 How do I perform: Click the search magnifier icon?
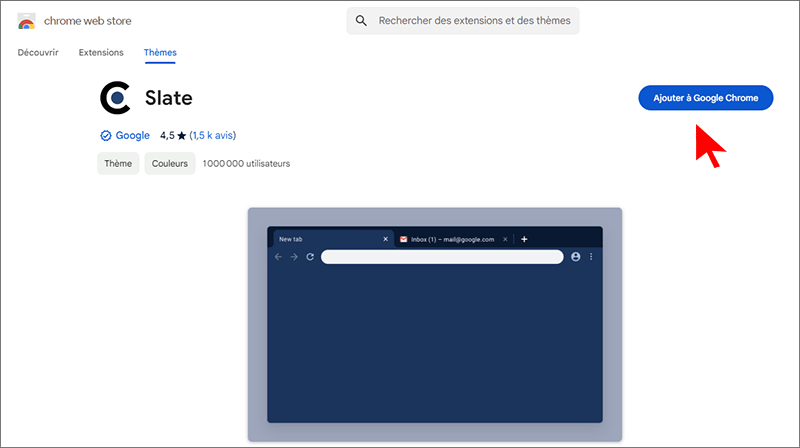pos(361,21)
